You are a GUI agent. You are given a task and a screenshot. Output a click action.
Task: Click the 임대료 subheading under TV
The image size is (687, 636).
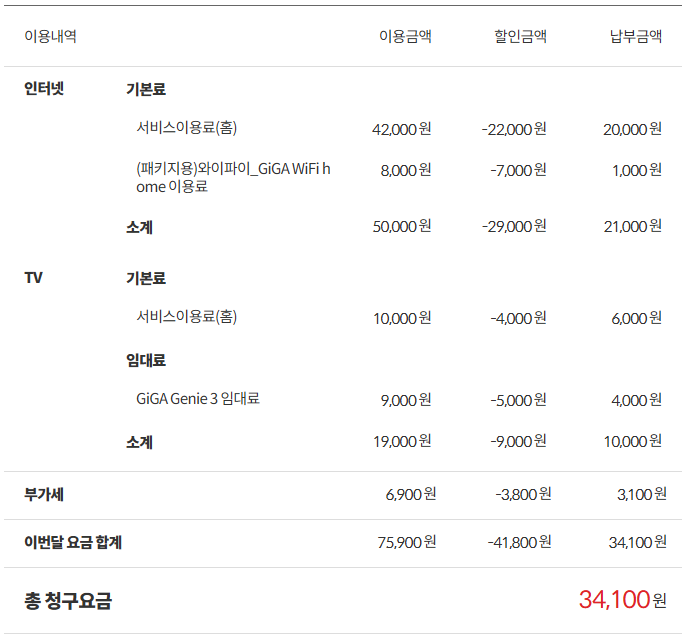click(x=146, y=360)
